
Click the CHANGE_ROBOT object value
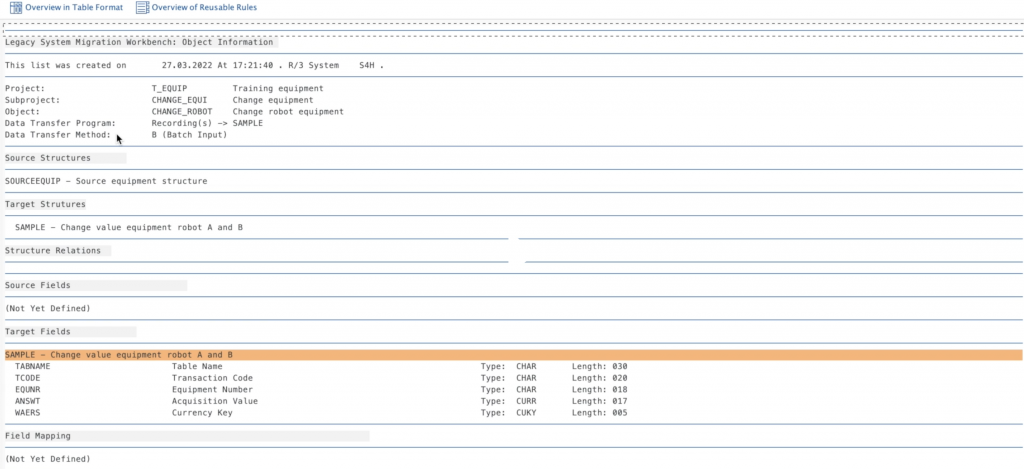pos(182,112)
